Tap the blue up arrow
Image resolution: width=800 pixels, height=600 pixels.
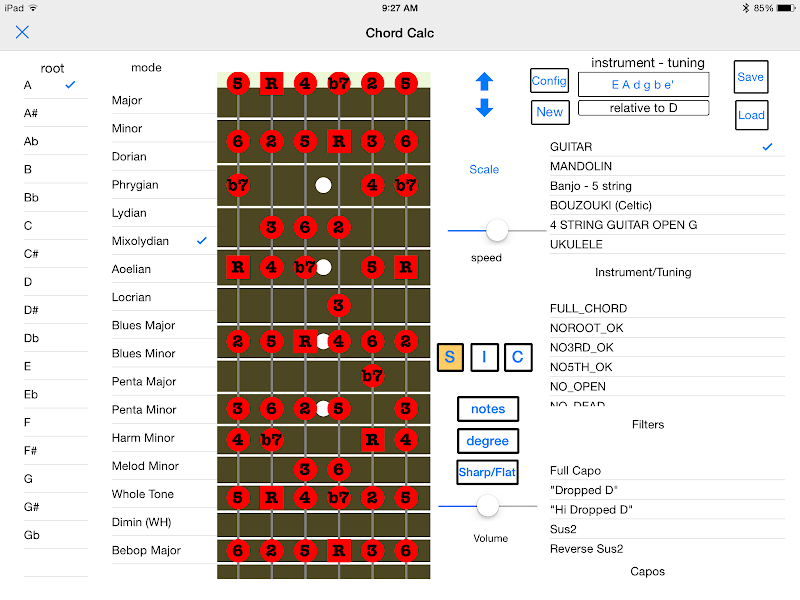tap(484, 82)
